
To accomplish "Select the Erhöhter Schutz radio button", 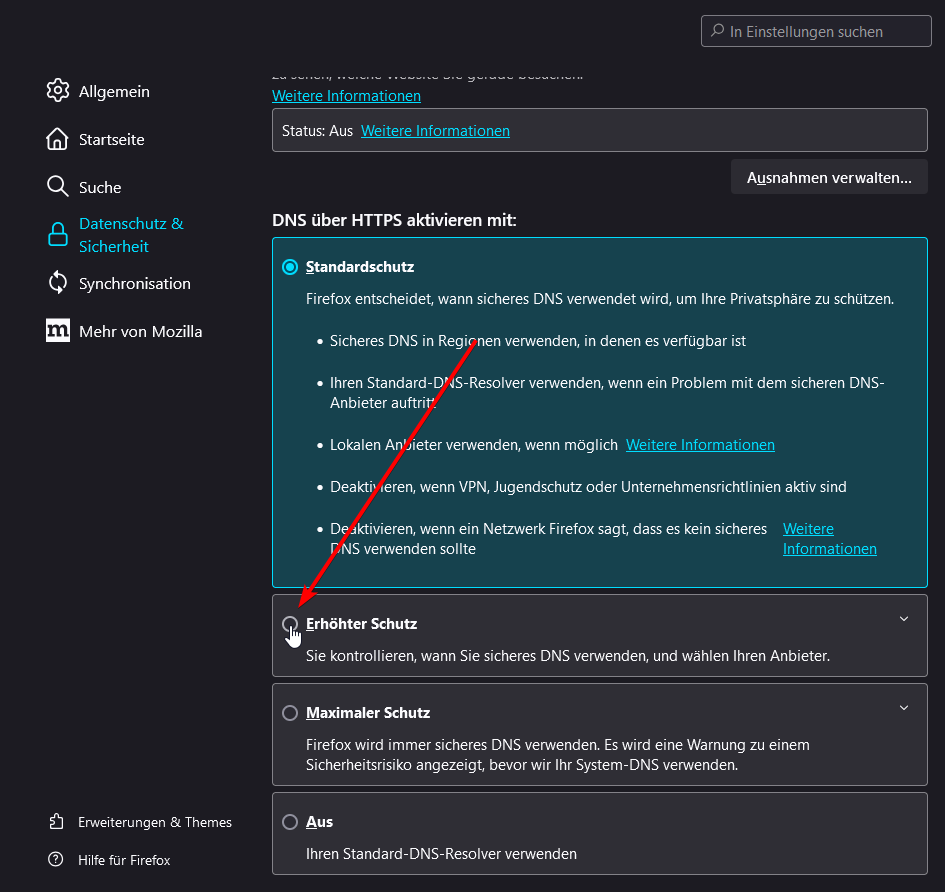I will (290, 623).
